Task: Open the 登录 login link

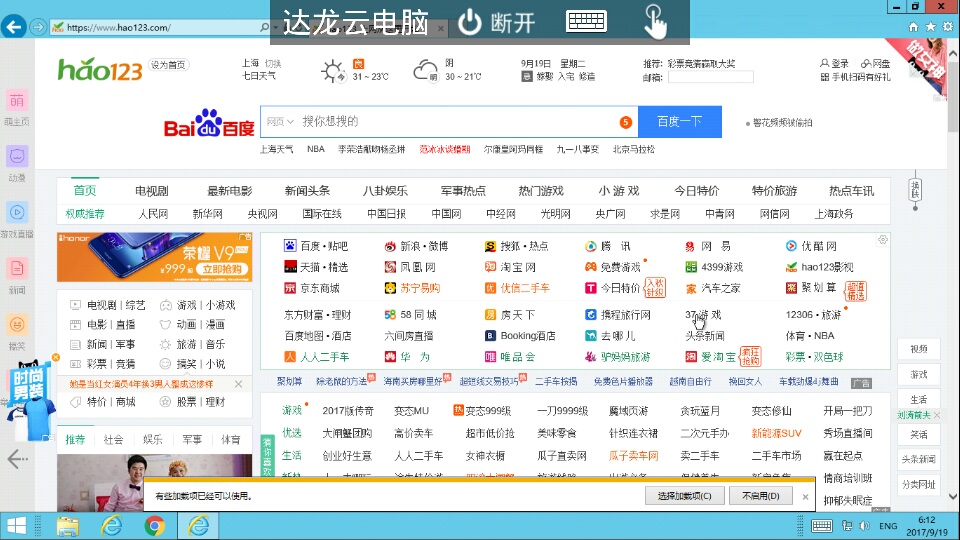Action: 834,63
